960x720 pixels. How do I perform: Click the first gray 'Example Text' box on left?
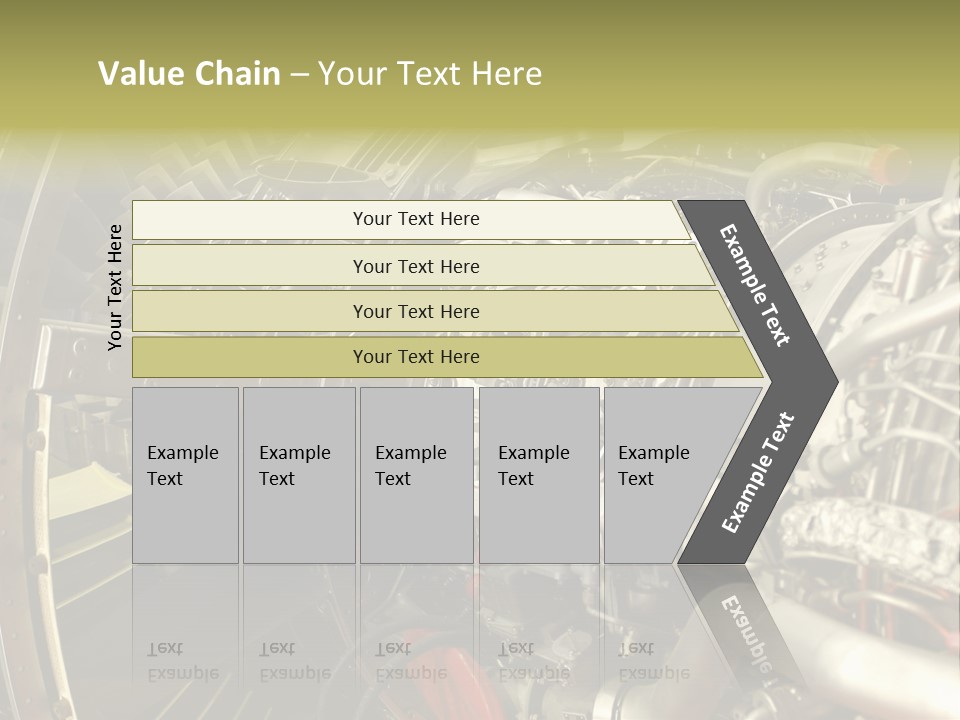coord(185,475)
